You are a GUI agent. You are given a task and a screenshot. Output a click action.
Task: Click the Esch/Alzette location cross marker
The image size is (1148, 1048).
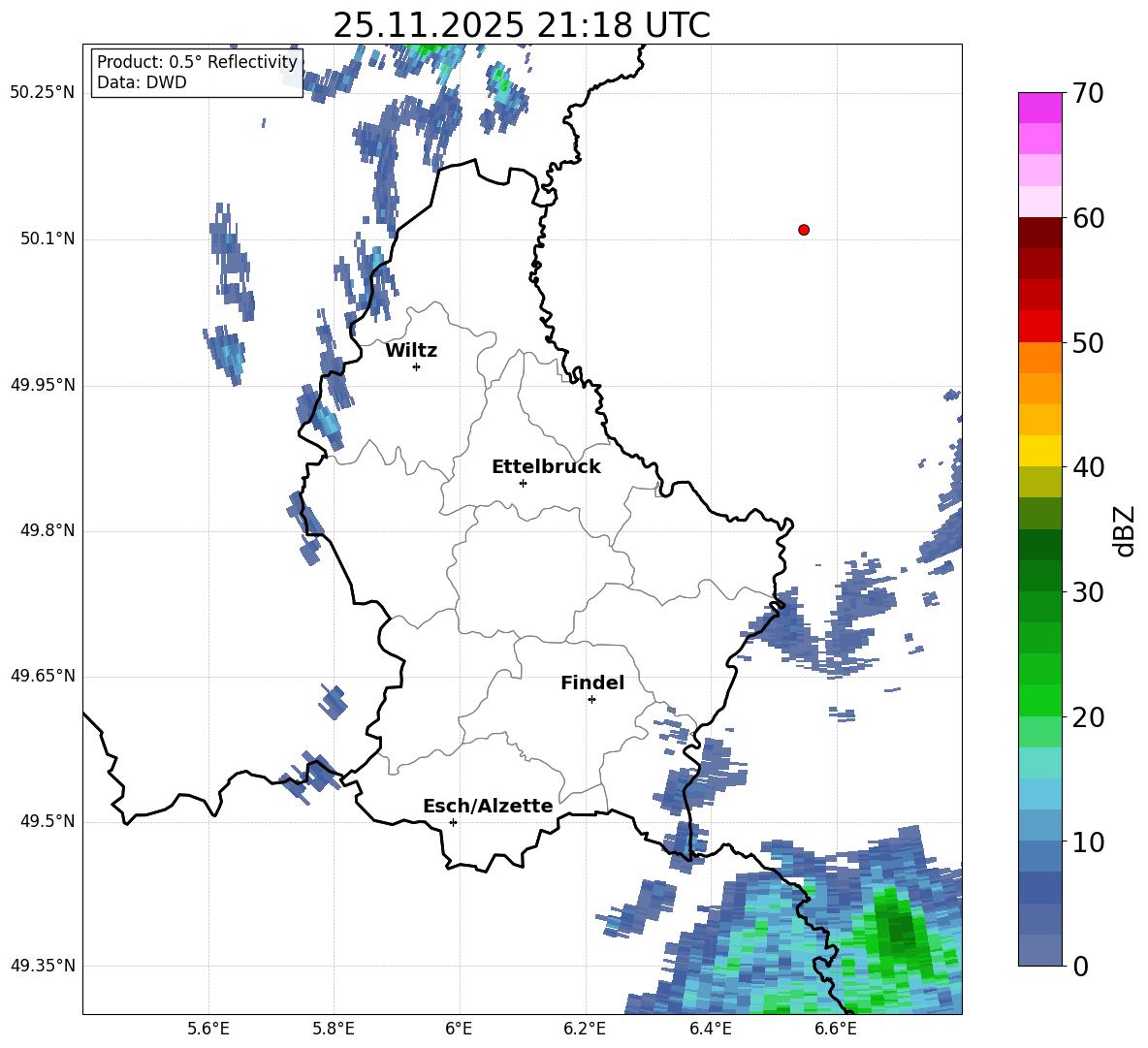click(453, 822)
